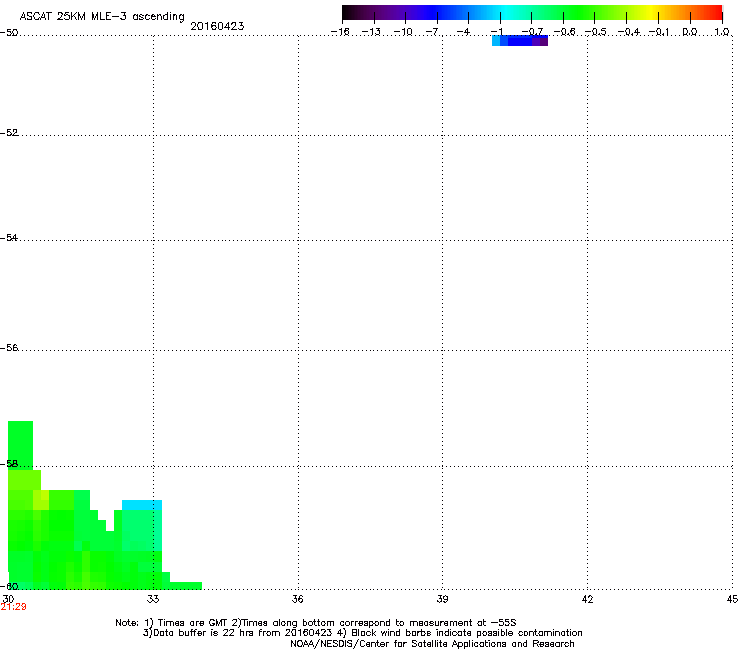Click the longitude label 45
Screen dimensions: 740x650
tap(732, 599)
